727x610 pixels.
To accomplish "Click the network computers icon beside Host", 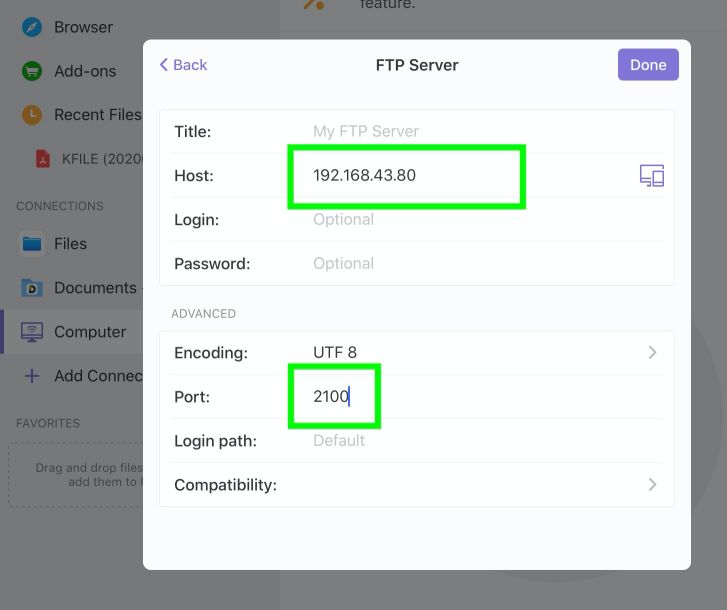I will (x=652, y=176).
